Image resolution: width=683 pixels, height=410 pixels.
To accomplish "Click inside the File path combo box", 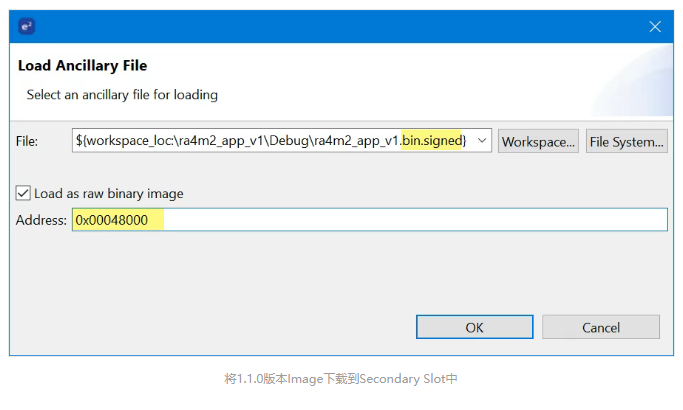I will click(281, 140).
